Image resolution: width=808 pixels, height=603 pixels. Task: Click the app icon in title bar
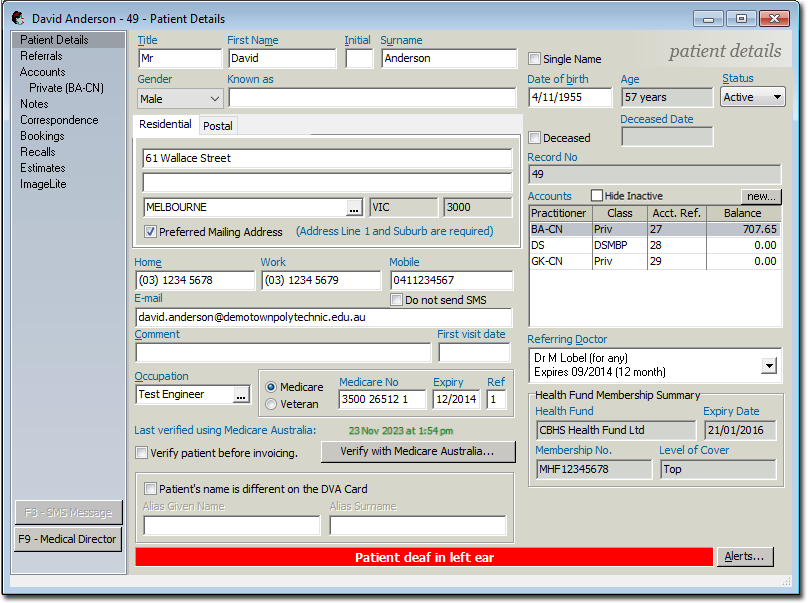tap(18, 18)
